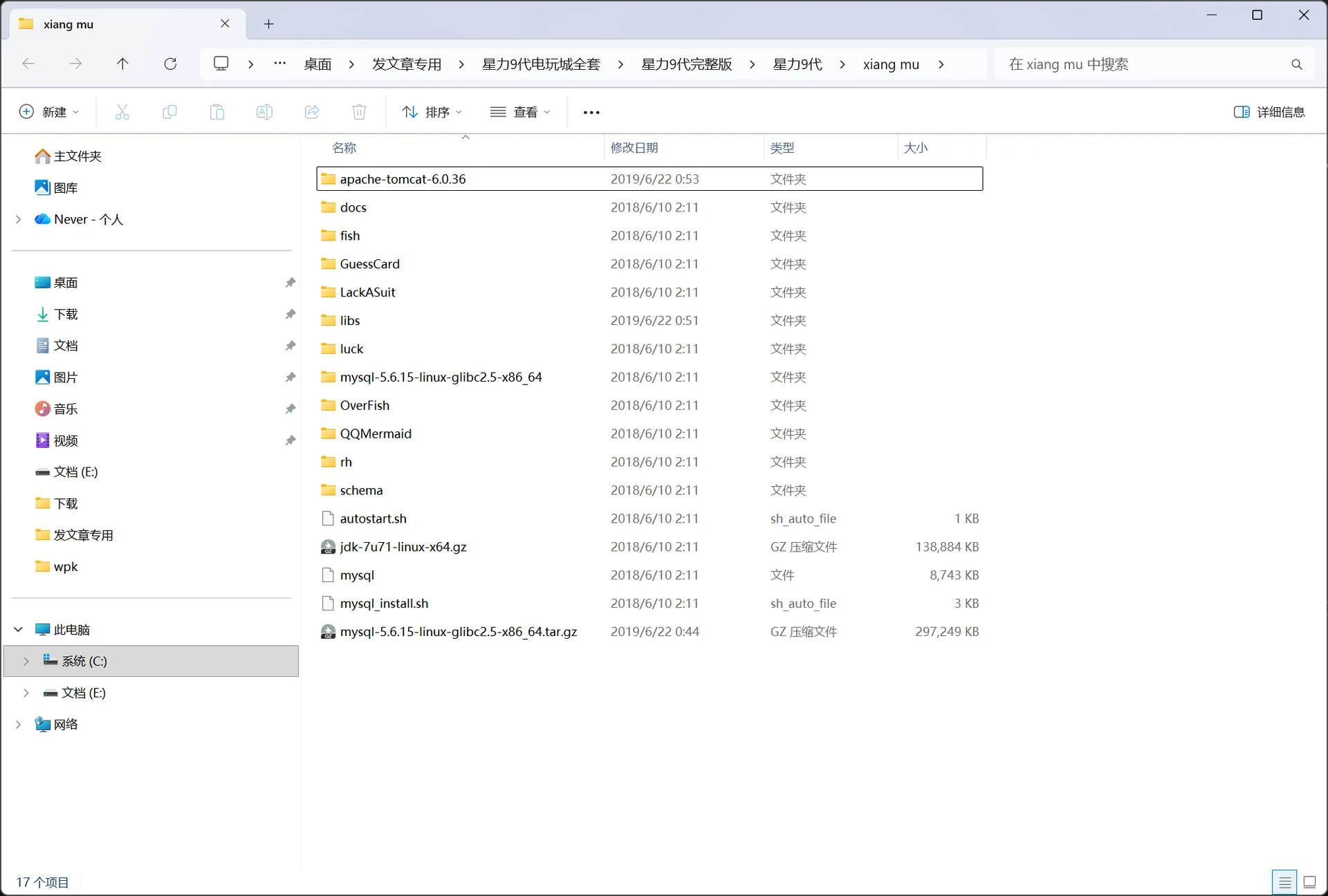This screenshot has width=1328, height=896.
Task: Expand the 网络 tree node
Action: 19,725
